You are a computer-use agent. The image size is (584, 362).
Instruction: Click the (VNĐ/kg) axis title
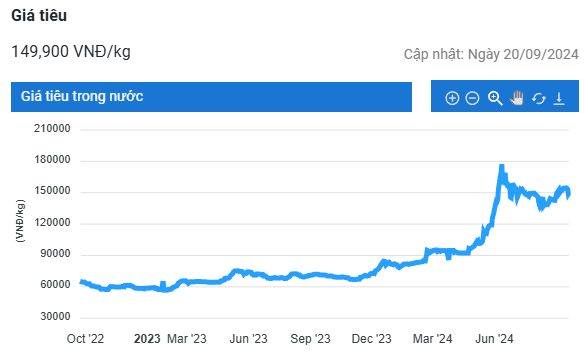pyautogui.click(x=20, y=221)
